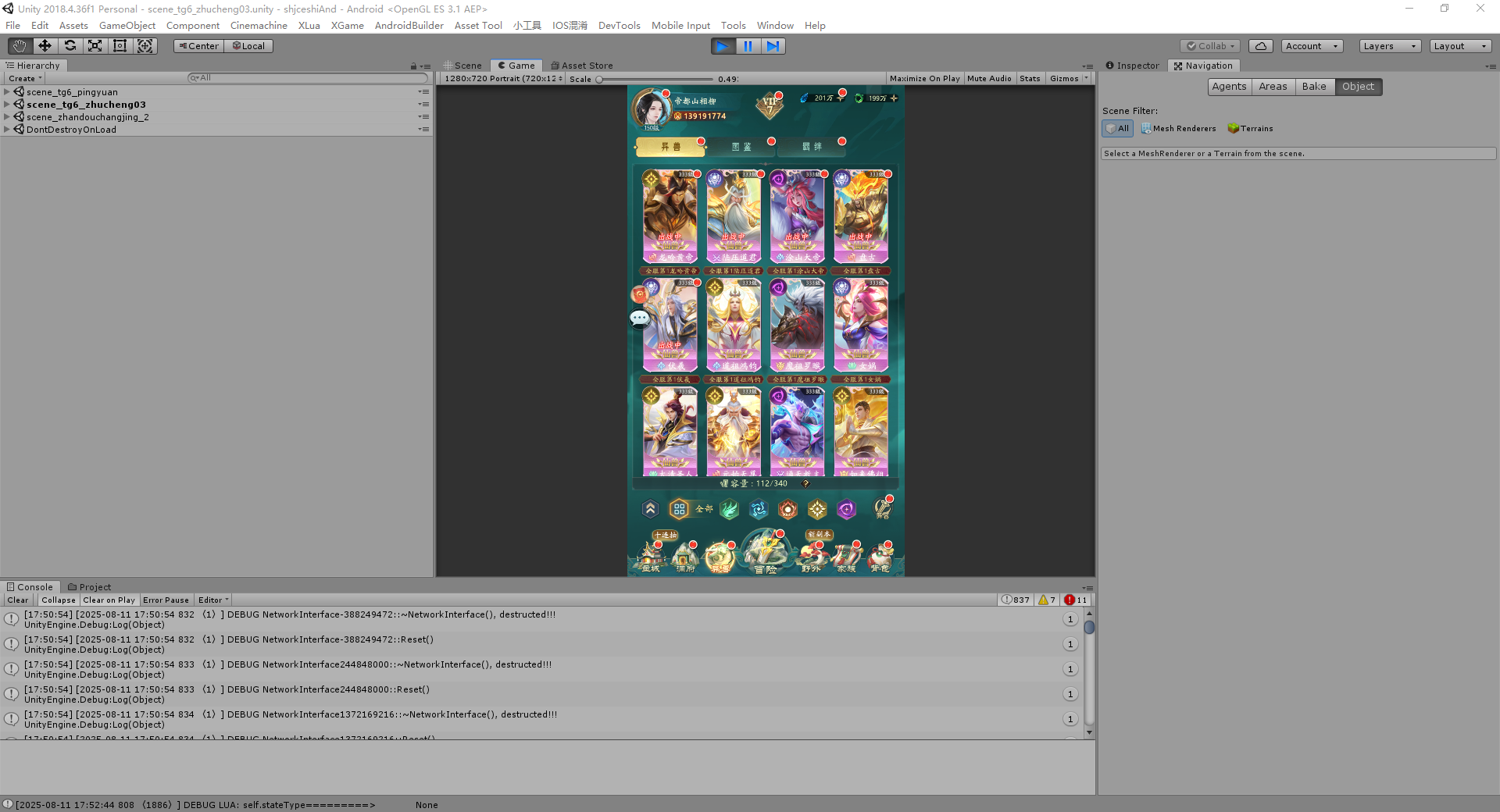
Task: Open the 1280x720 Portrait resolution dropdown
Action: (503, 79)
